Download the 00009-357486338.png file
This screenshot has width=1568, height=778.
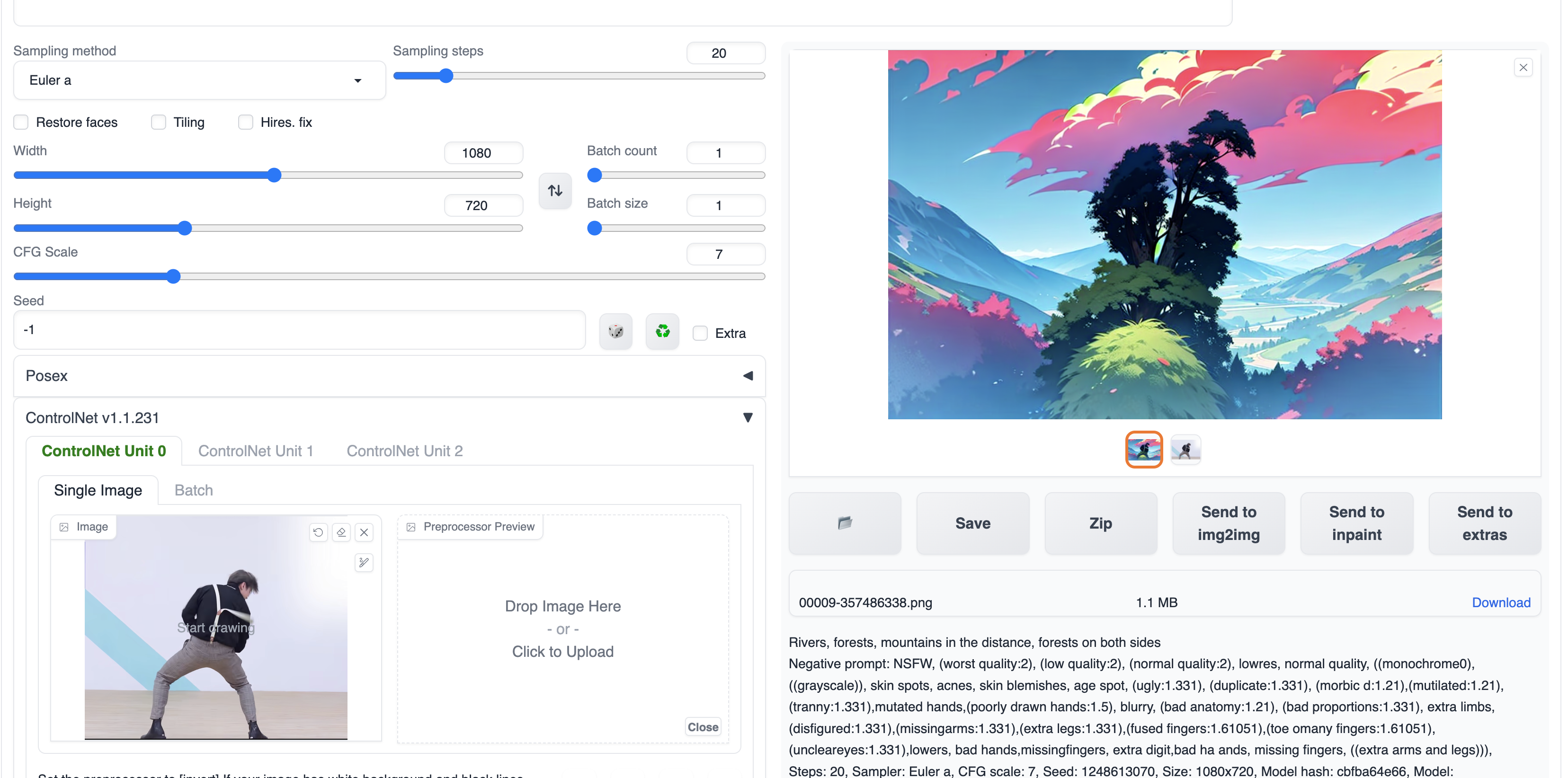[x=1500, y=602]
